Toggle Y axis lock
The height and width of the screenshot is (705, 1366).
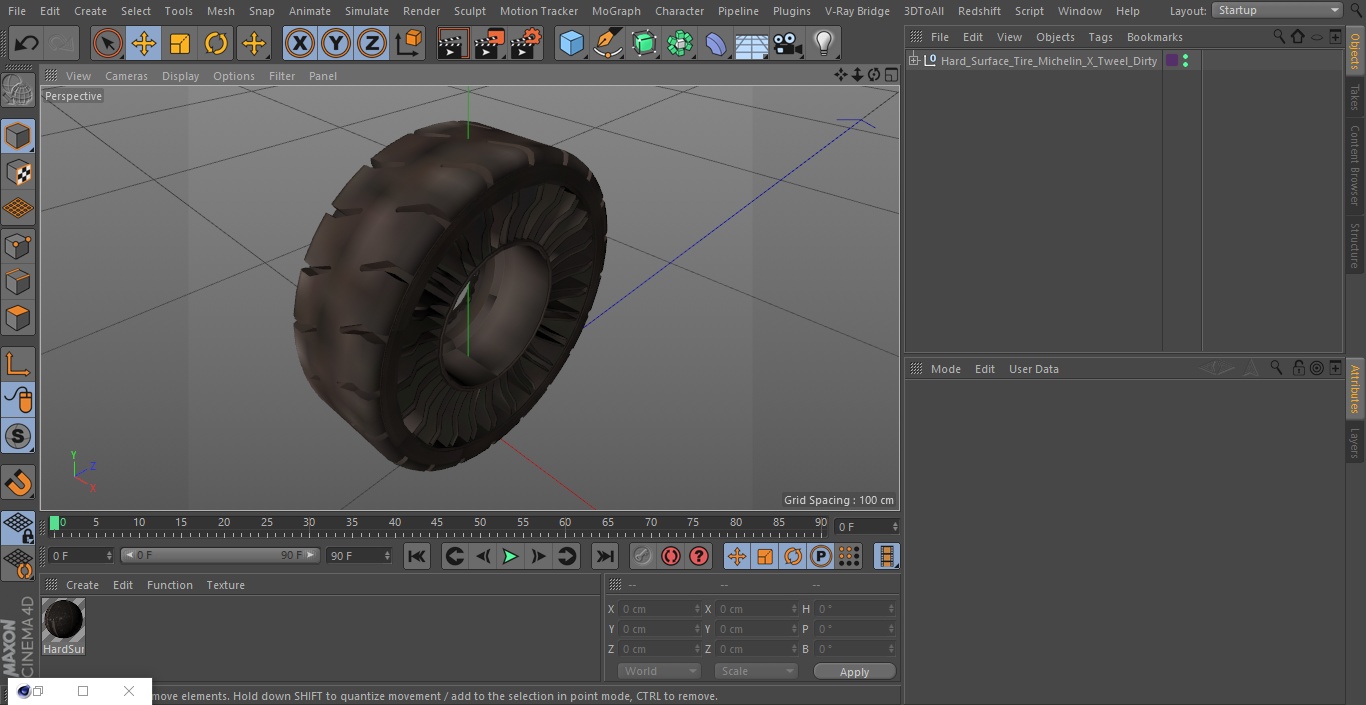(336, 43)
